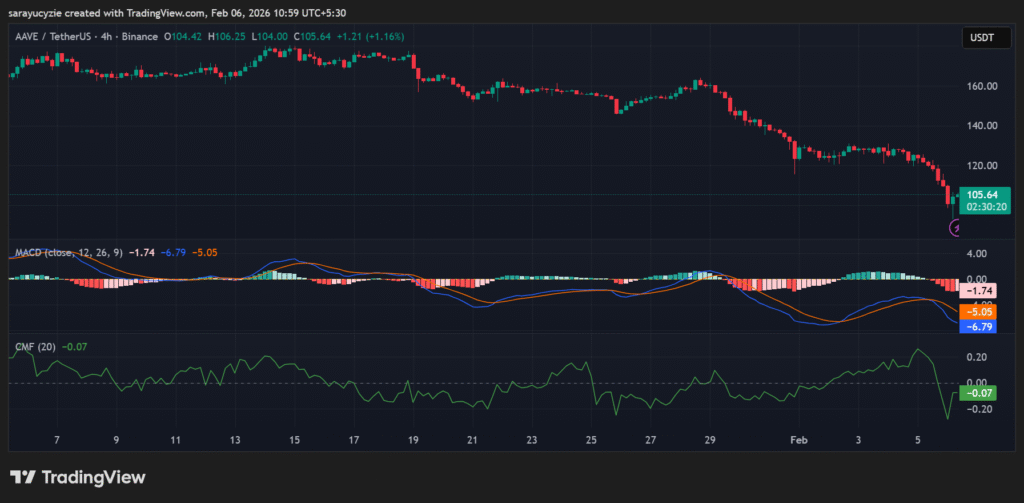Screen dimensions: 1024x503
Task: Click the current price label 105.64
Action: click(x=983, y=194)
